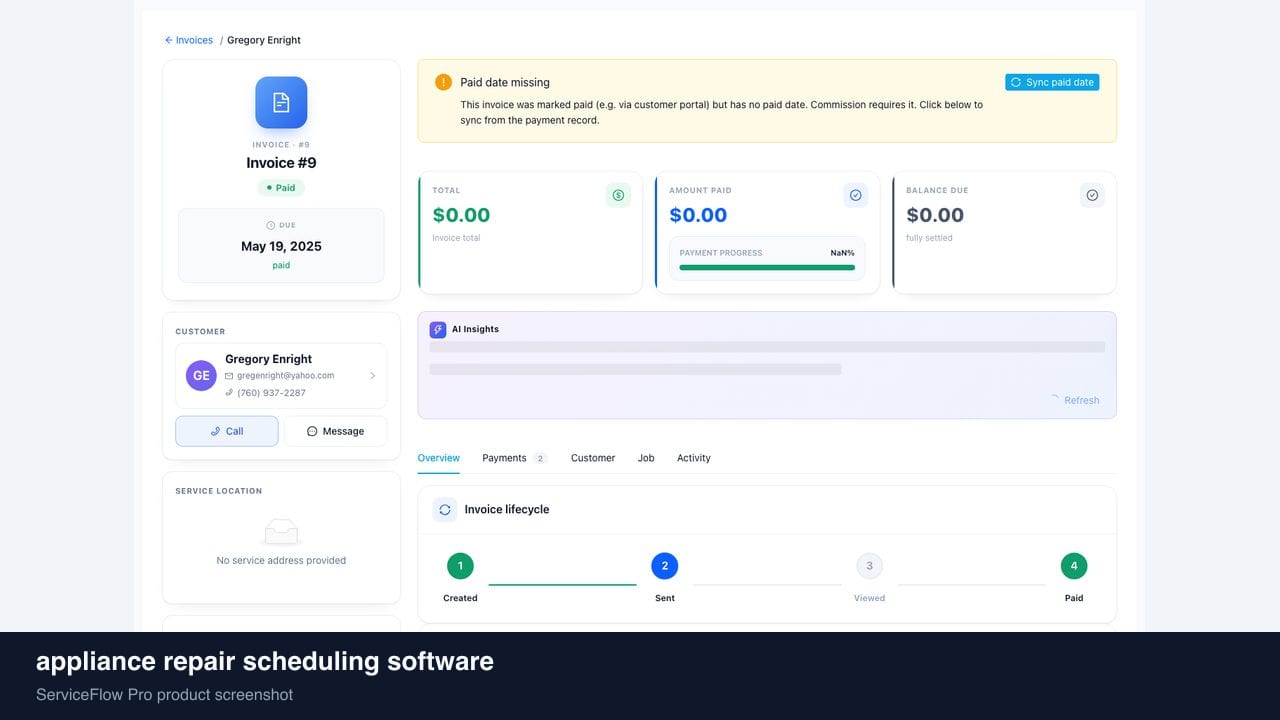Click the phone number (760) 937-2287

coord(271,393)
